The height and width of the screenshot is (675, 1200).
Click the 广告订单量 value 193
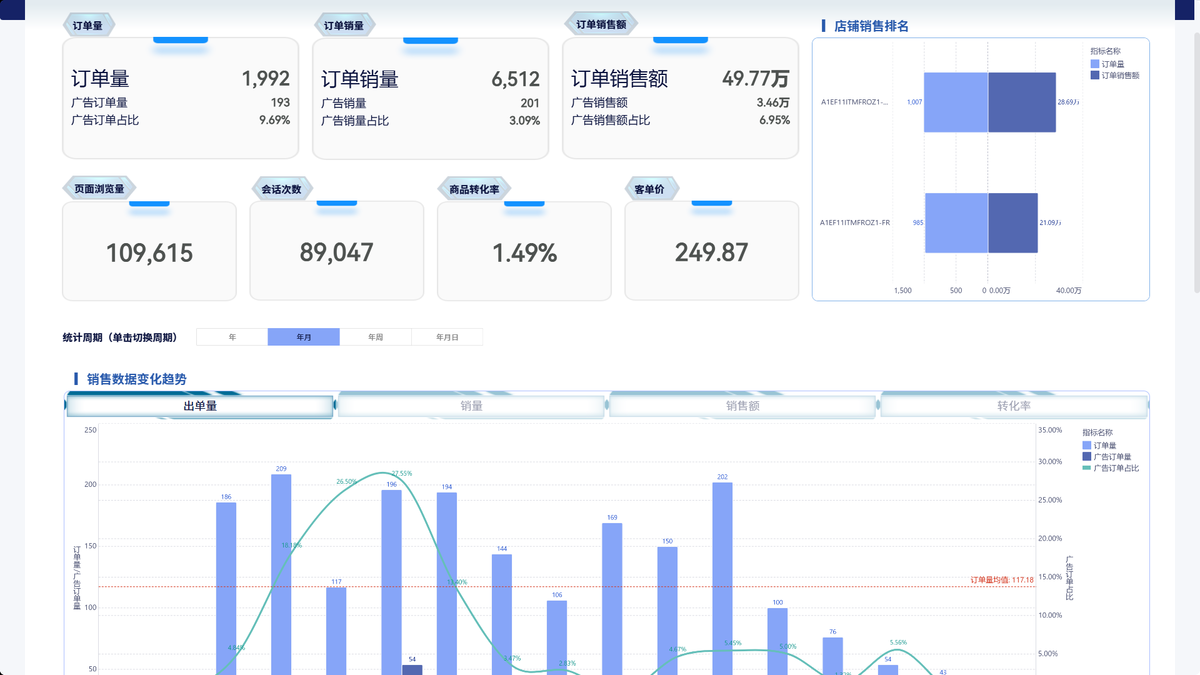(x=280, y=102)
